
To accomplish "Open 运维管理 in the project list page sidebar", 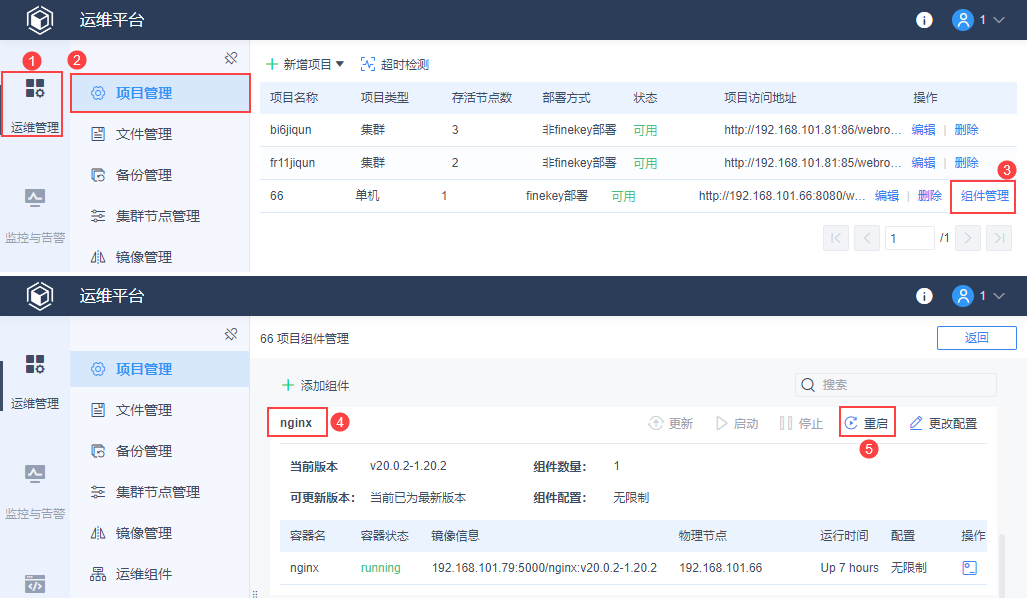I will [x=35, y=105].
